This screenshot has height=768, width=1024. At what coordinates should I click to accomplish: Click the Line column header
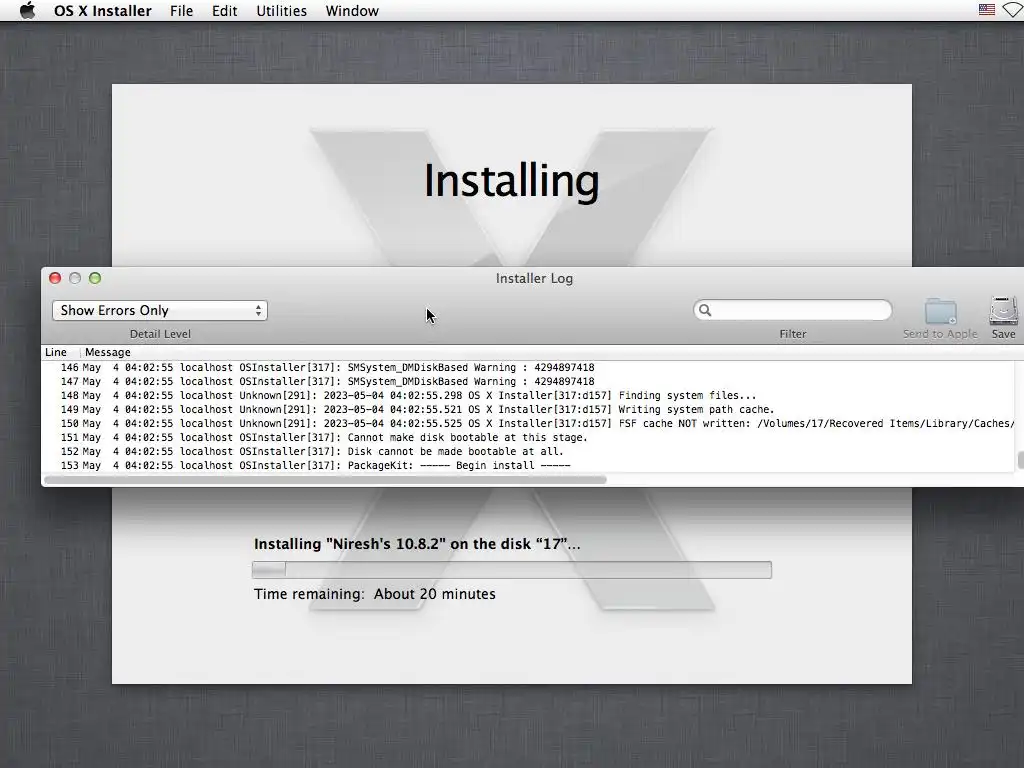pyautogui.click(x=56, y=352)
